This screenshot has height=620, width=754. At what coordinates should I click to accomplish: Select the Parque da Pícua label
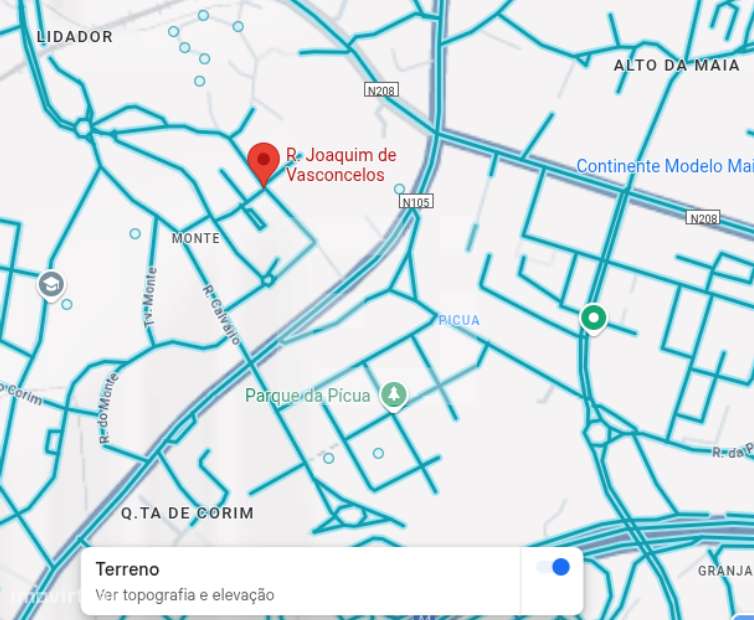[x=308, y=396]
